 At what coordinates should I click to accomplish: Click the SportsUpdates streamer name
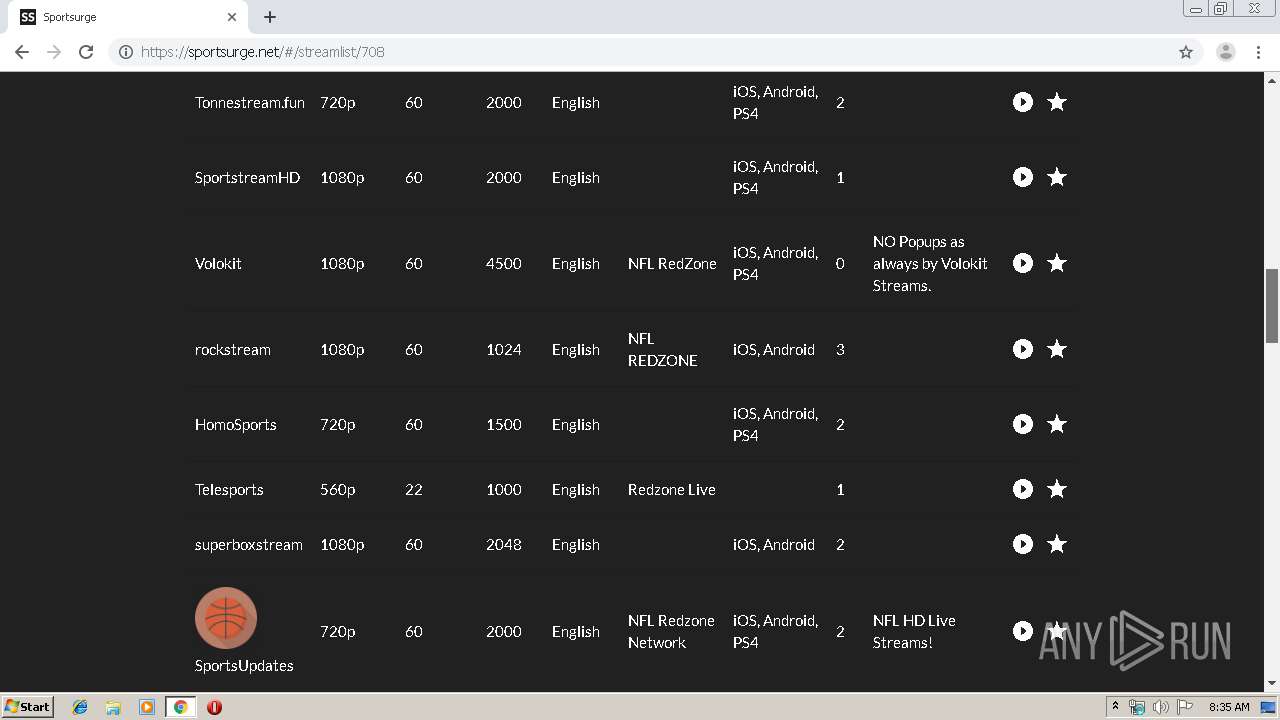[x=244, y=665]
